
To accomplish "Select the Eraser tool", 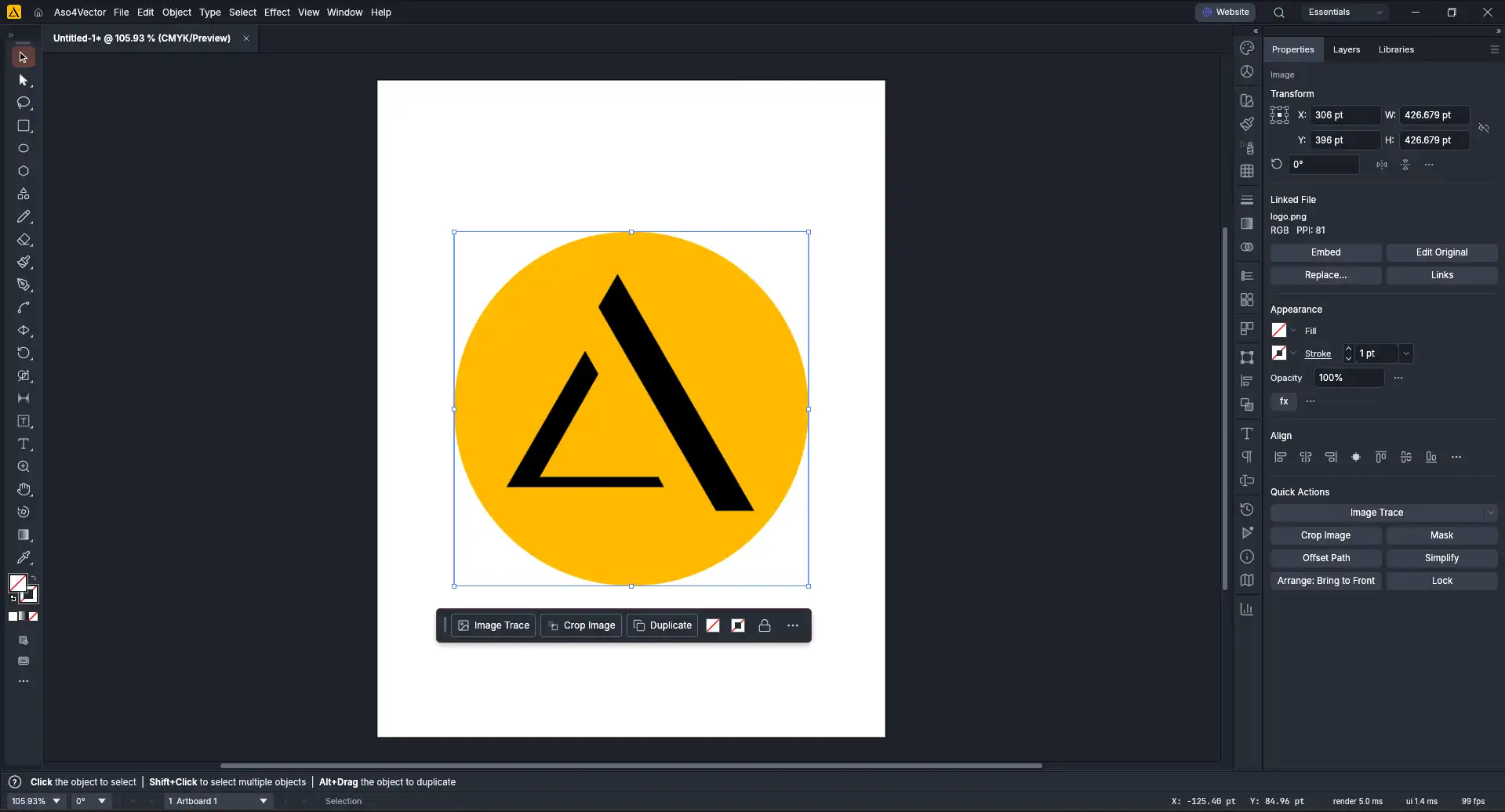I will pyautogui.click(x=24, y=239).
